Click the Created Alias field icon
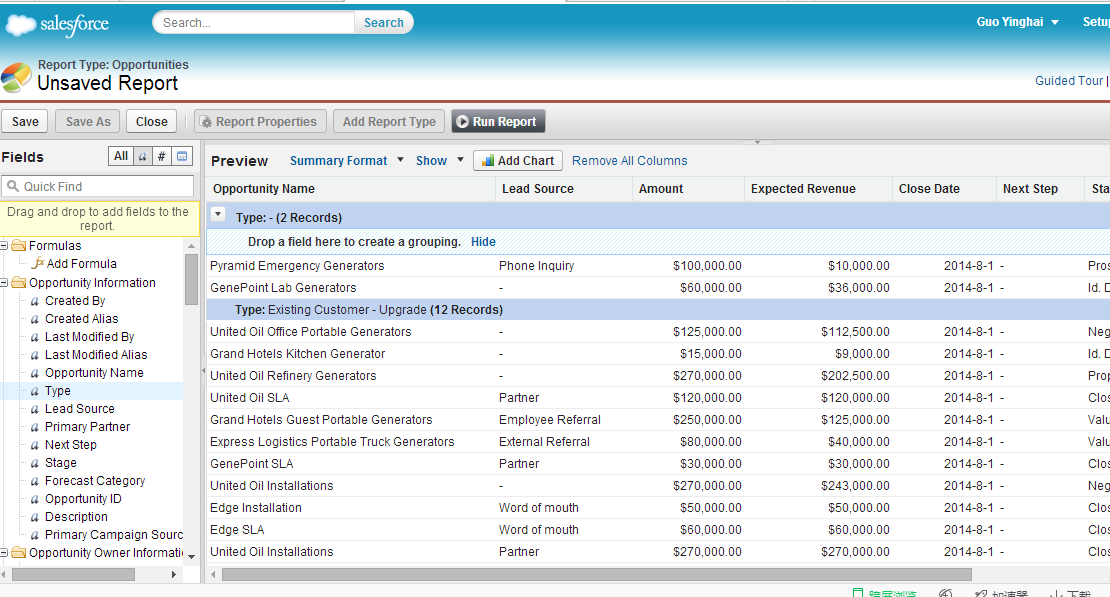 point(35,319)
